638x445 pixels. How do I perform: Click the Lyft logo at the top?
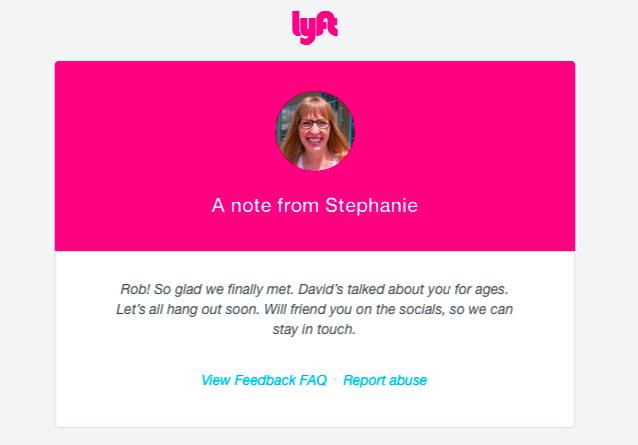tap(314, 27)
